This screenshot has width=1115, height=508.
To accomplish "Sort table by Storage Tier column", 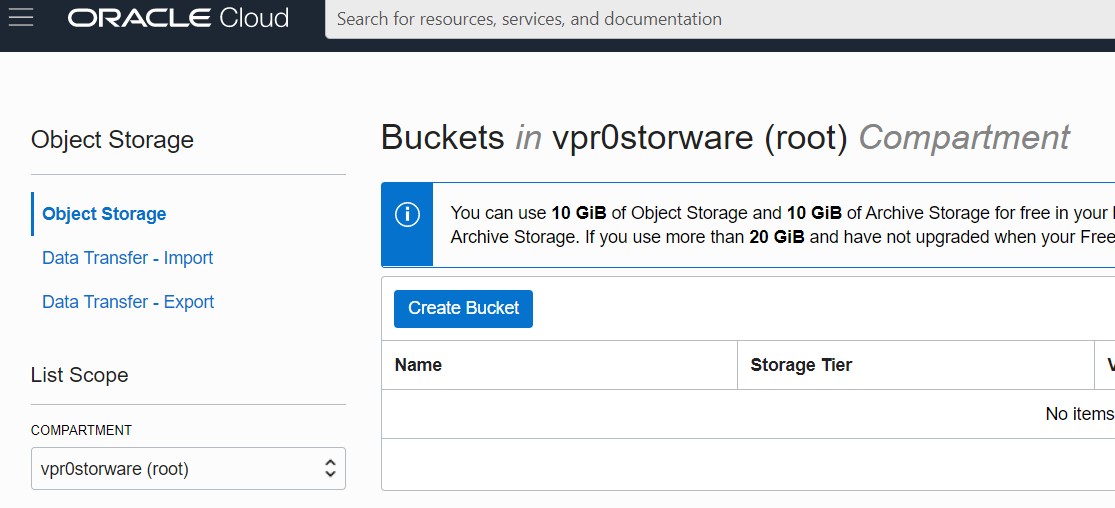I will (801, 365).
